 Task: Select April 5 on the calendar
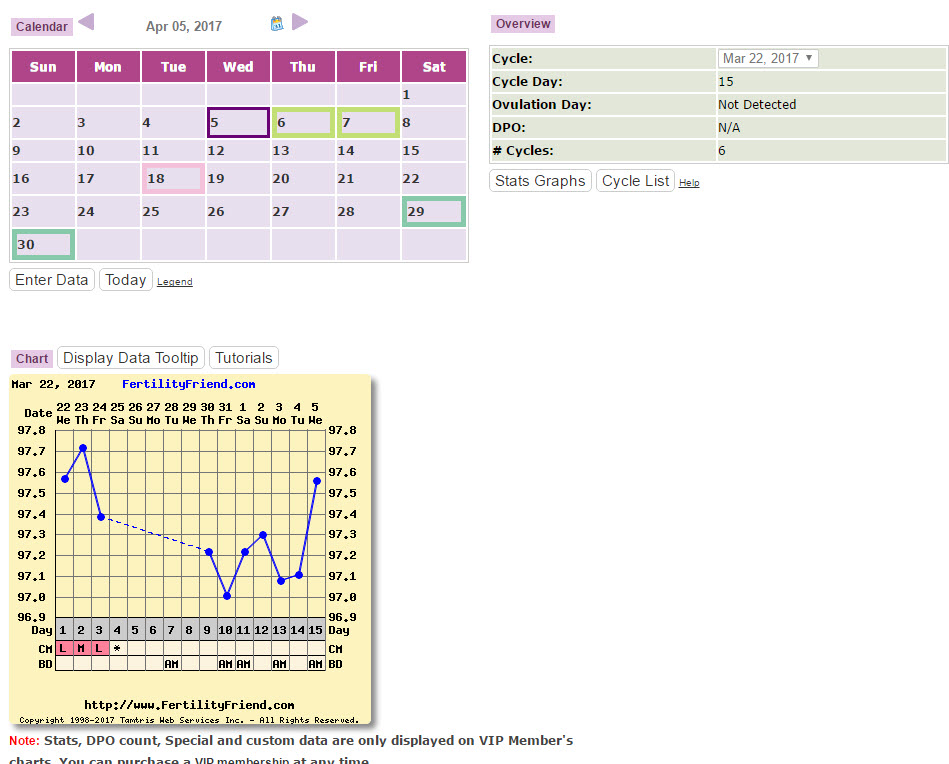coord(238,123)
